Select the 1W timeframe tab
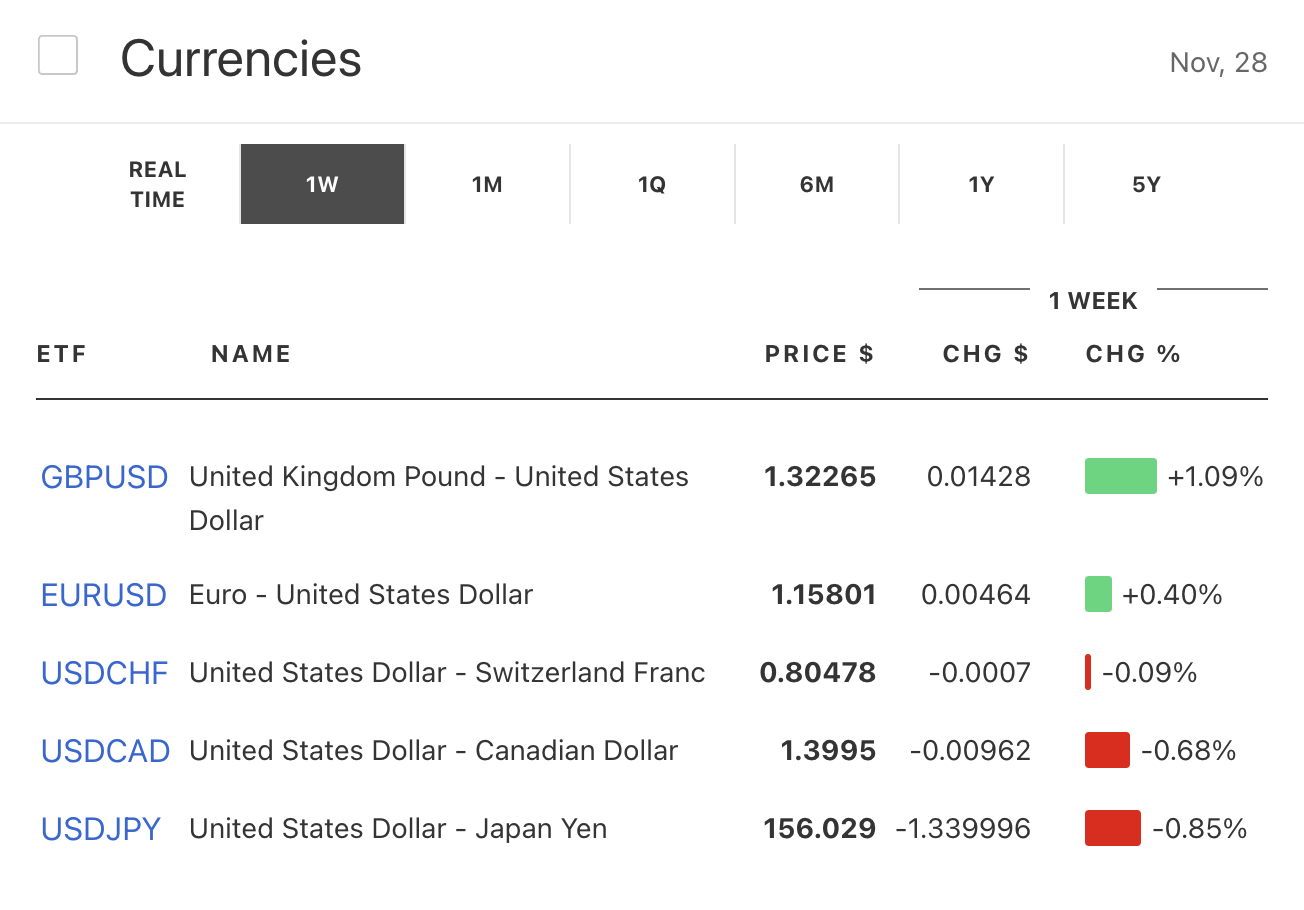Screen dimensions: 1304x910 [322, 185]
